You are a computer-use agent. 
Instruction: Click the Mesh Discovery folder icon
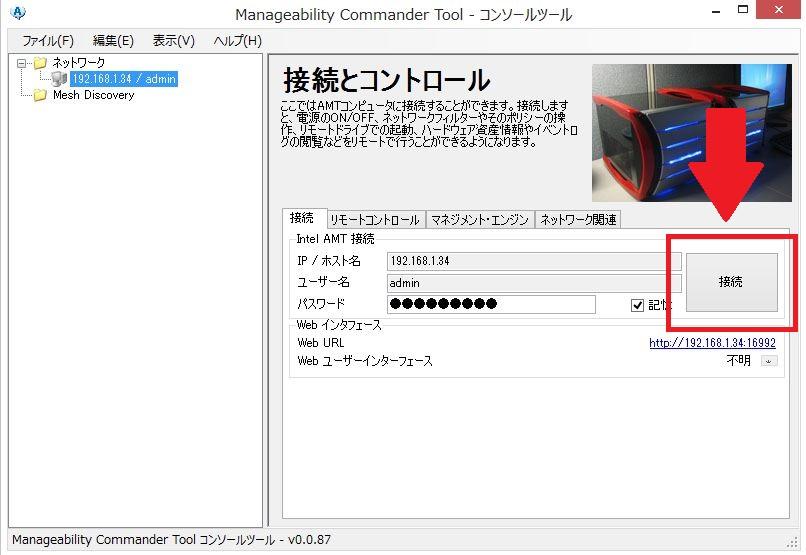(40, 95)
